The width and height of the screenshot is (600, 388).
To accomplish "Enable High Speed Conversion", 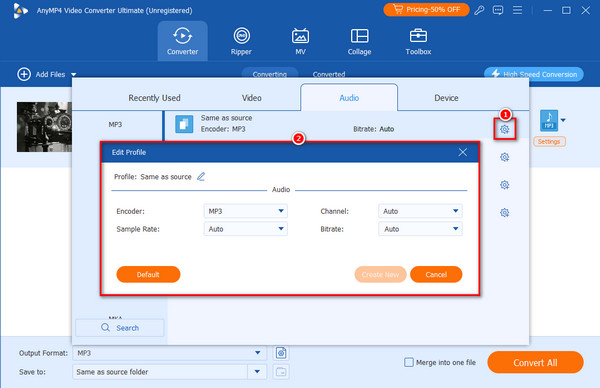I will [x=534, y=74].
